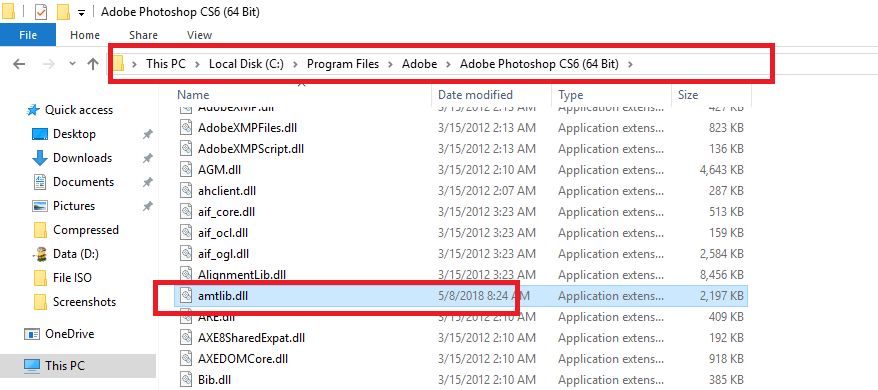Open Customize Quick Access Toolbar dropdown
Image resolution: width=878 pixels, height=390 pixels.
82,12
